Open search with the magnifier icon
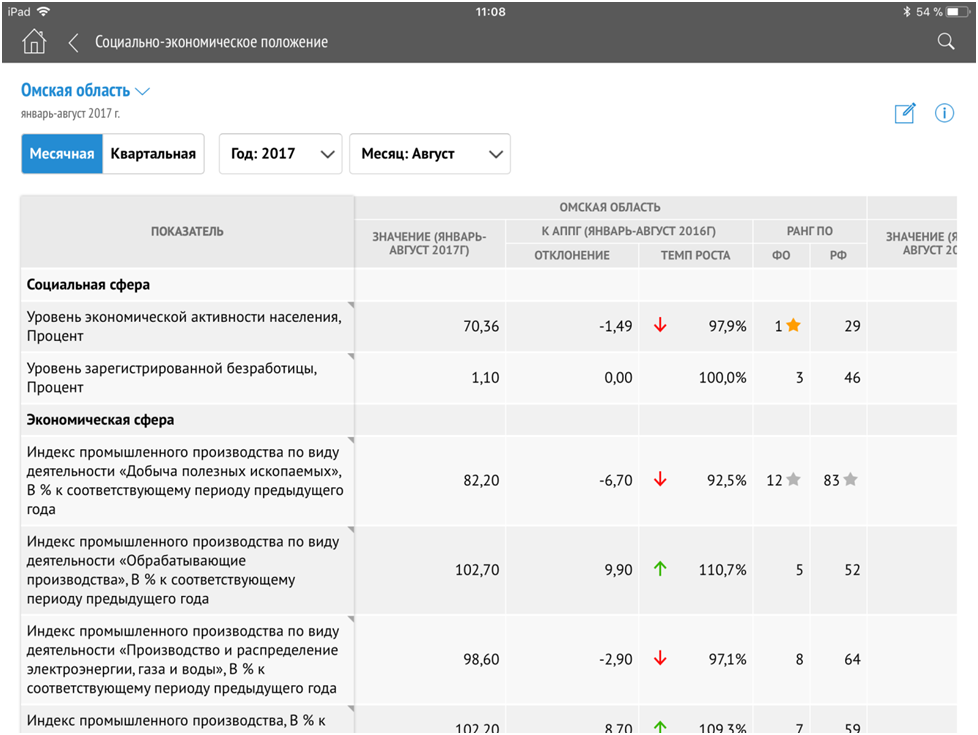Image resolution: width=978 pixels, height=735 pixels. 945,42
